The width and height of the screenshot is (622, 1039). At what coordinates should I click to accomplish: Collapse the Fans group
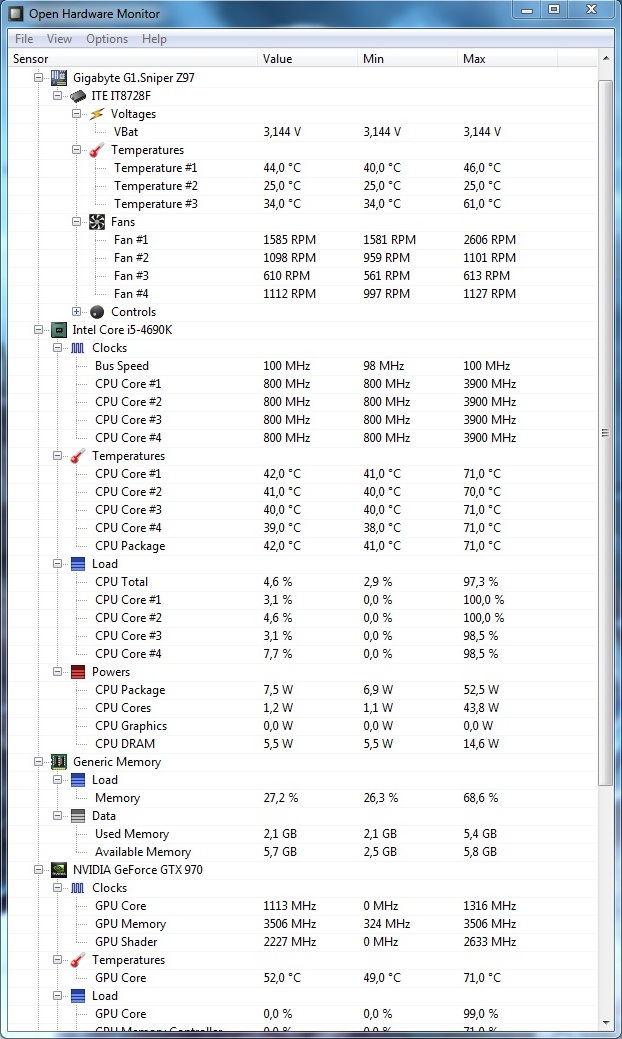point(77,222)
